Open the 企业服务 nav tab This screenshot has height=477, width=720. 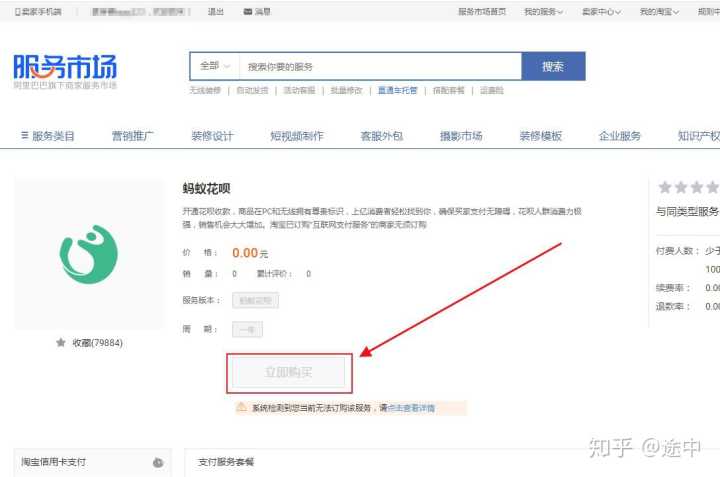619,136
